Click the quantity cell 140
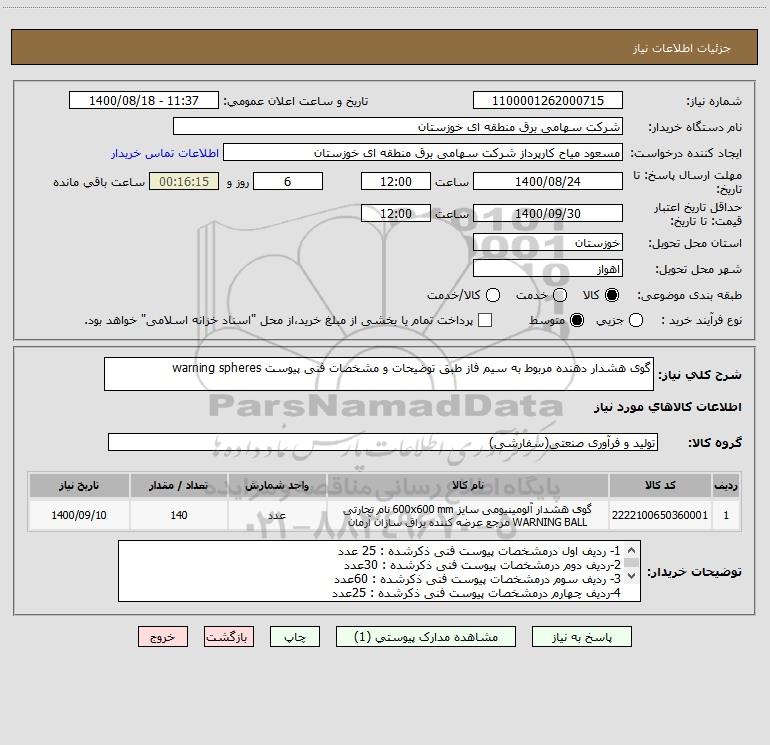Screen dimensions: 770x745 (x=179, y=515)
